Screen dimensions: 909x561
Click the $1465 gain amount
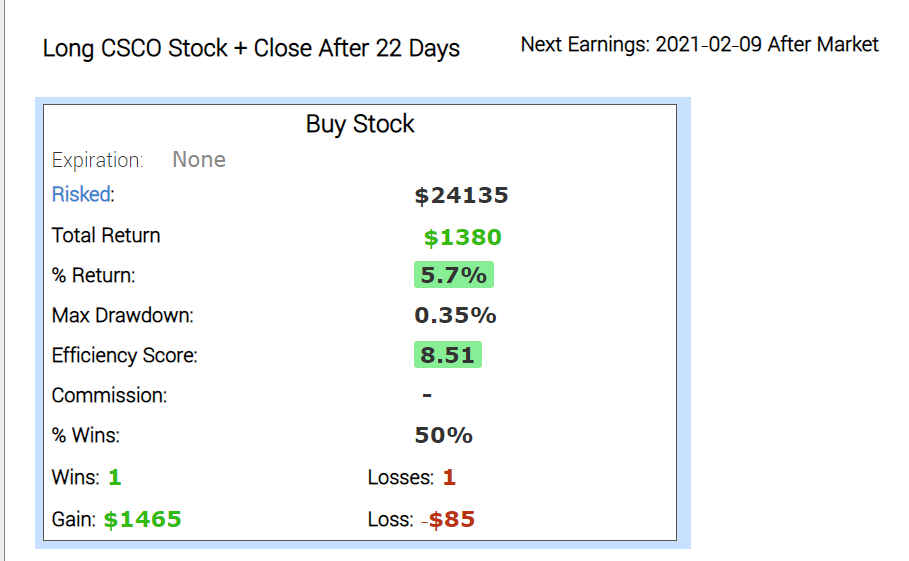pyautogui.click(x=142, y=520)
